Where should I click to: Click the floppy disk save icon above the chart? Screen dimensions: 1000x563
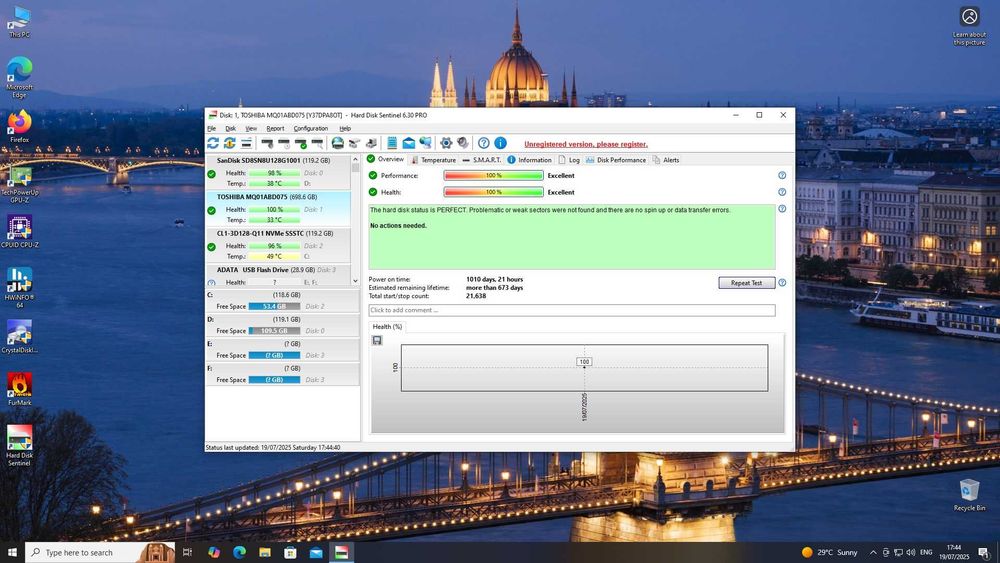click(376, 340)
